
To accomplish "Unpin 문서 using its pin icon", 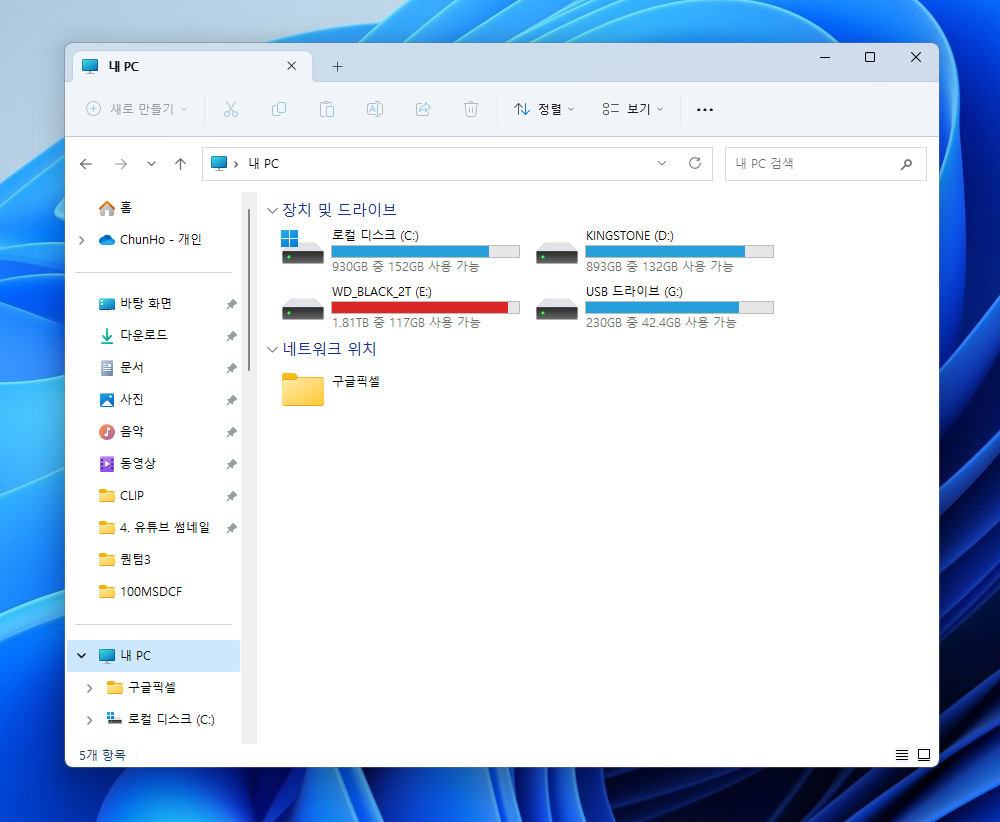I will pos(232,368).
